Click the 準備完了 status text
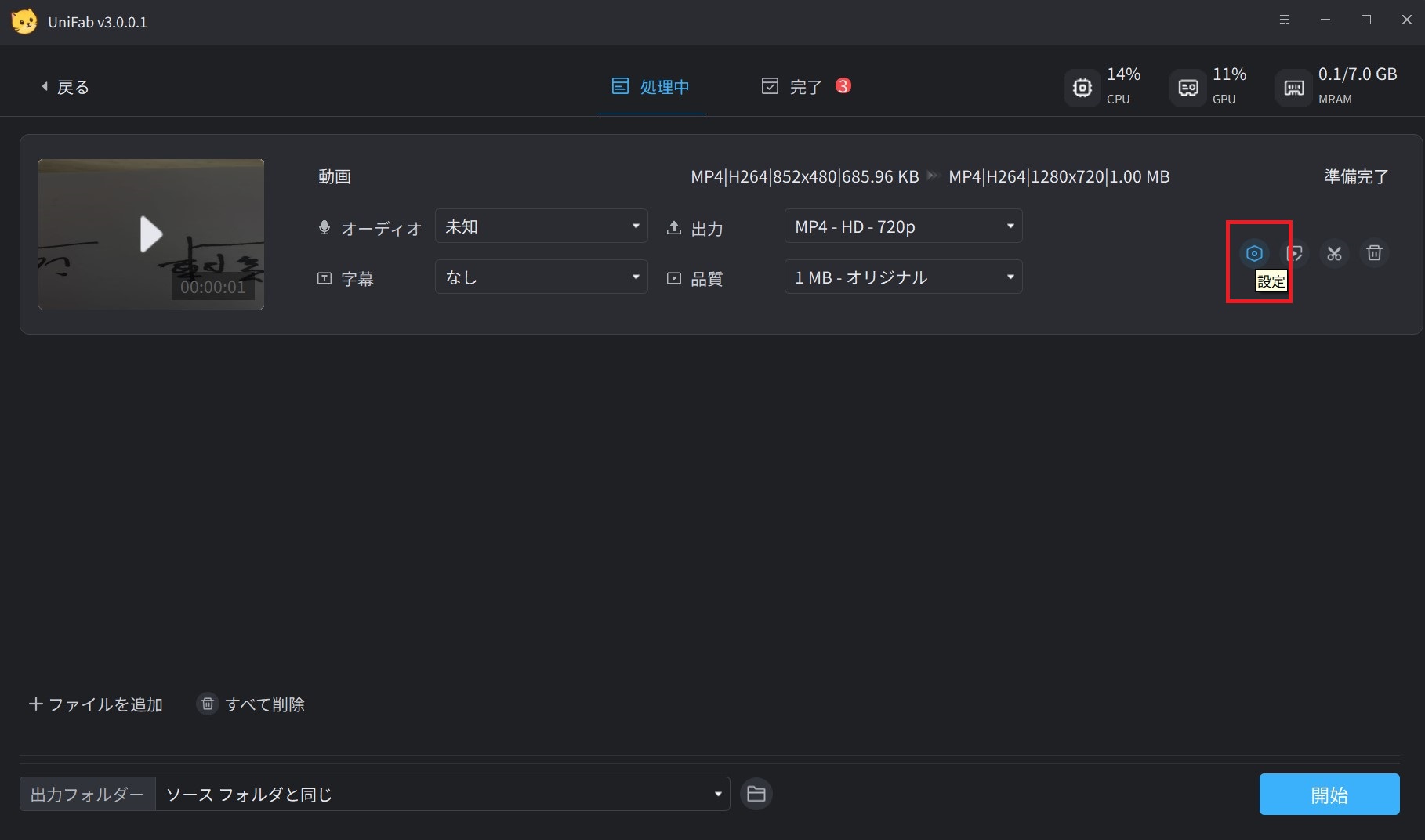The width and height of the screenshot is (1425, 840). [x=1356, y=176]
